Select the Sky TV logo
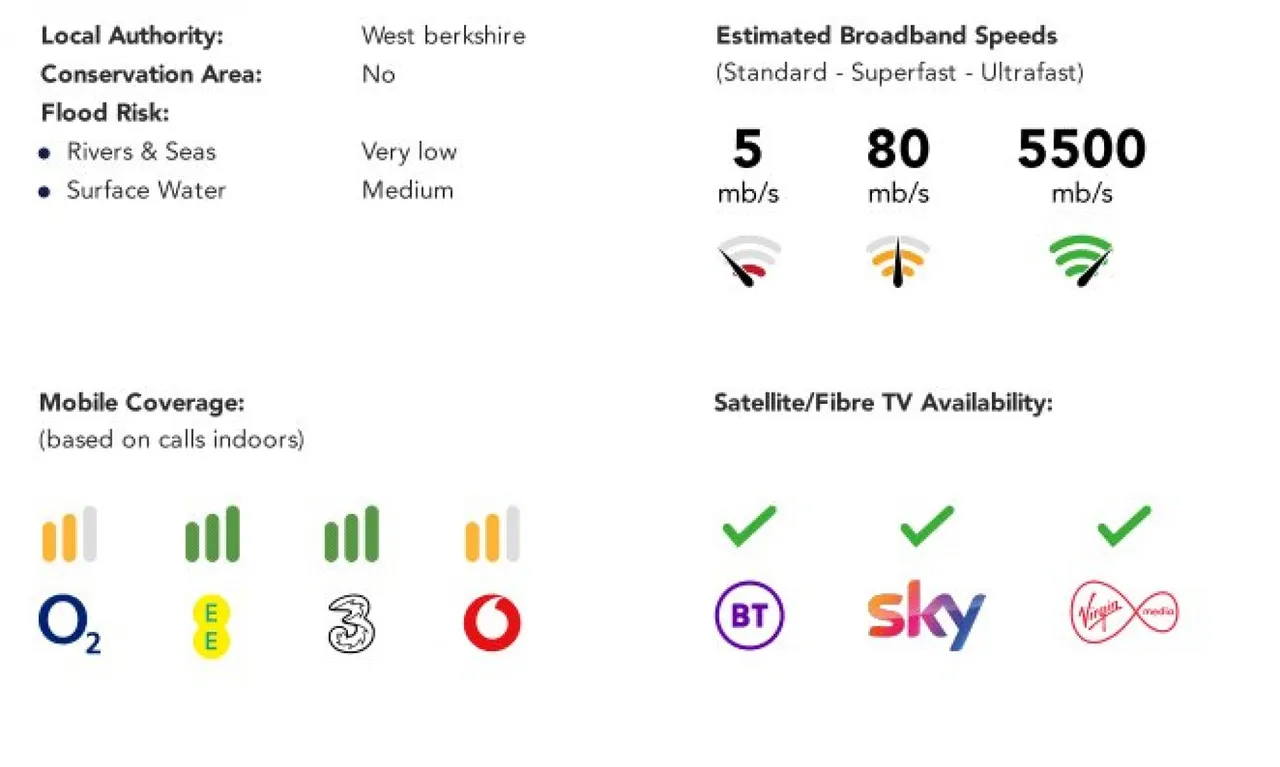 pos(926,615)
